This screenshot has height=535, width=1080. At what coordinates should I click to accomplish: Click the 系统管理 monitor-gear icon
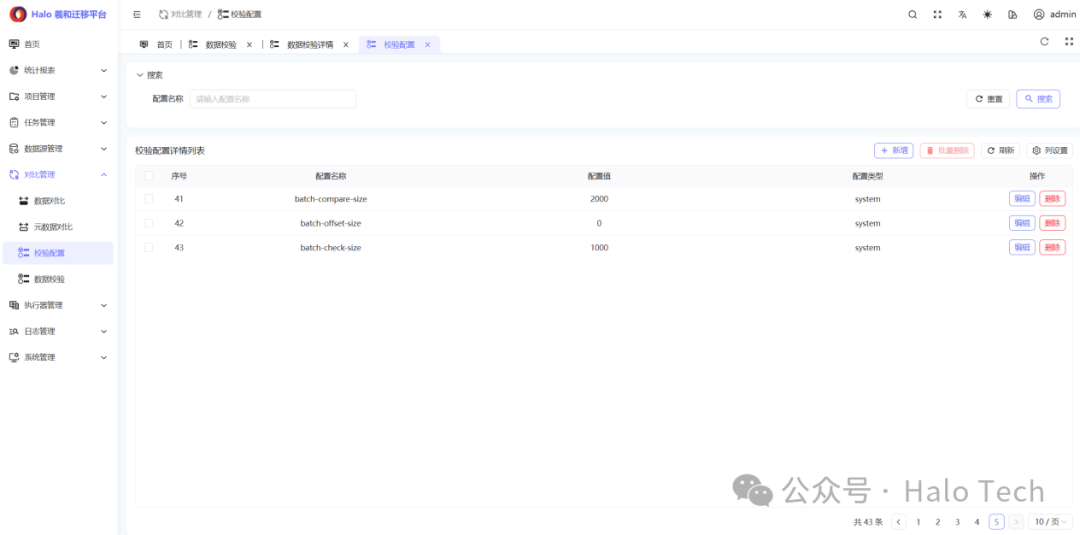14,357
